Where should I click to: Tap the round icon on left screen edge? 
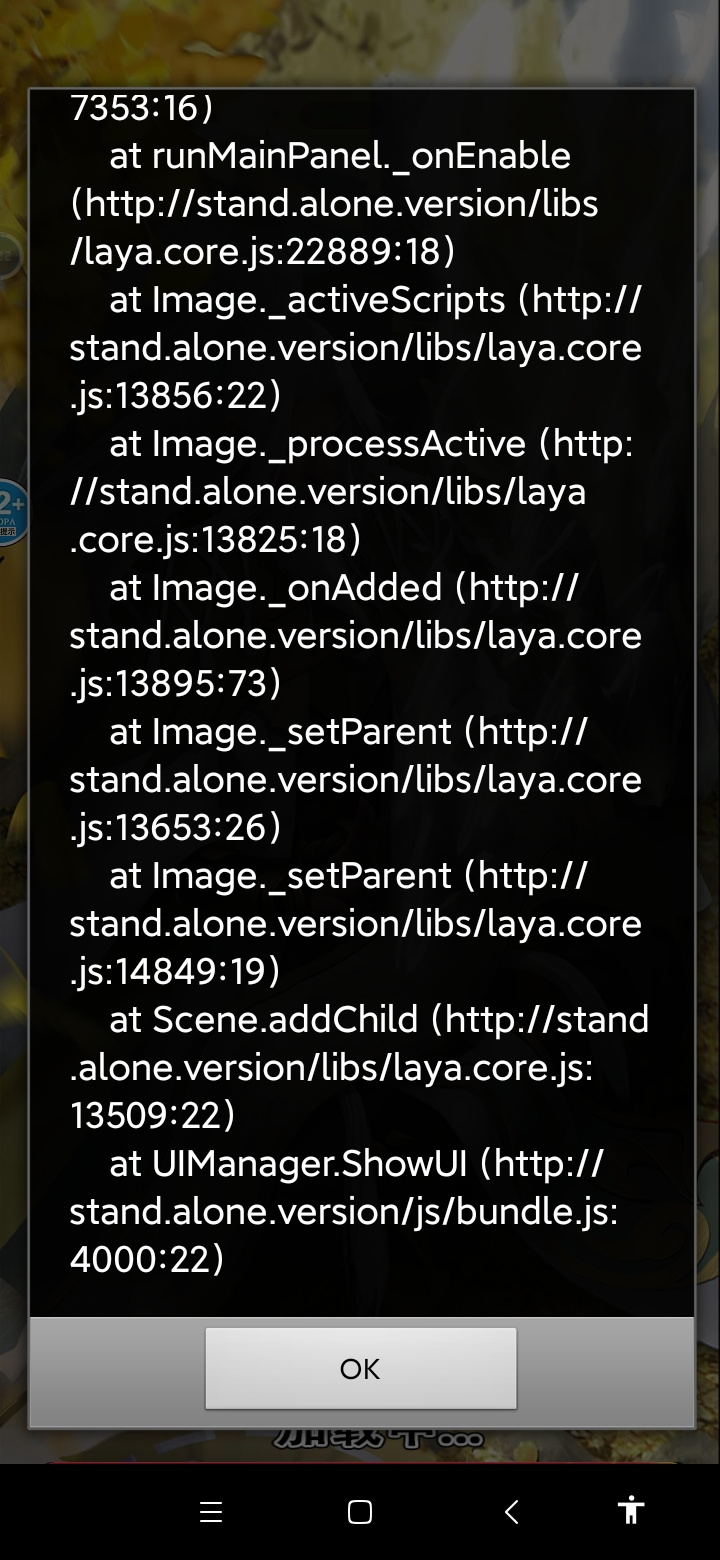[10, 258]
